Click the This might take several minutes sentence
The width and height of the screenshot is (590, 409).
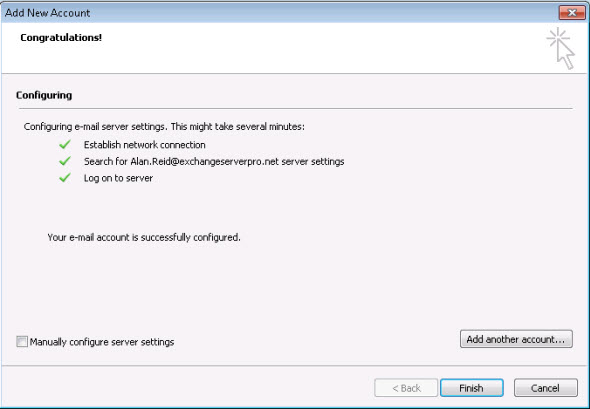pos(238,127)
